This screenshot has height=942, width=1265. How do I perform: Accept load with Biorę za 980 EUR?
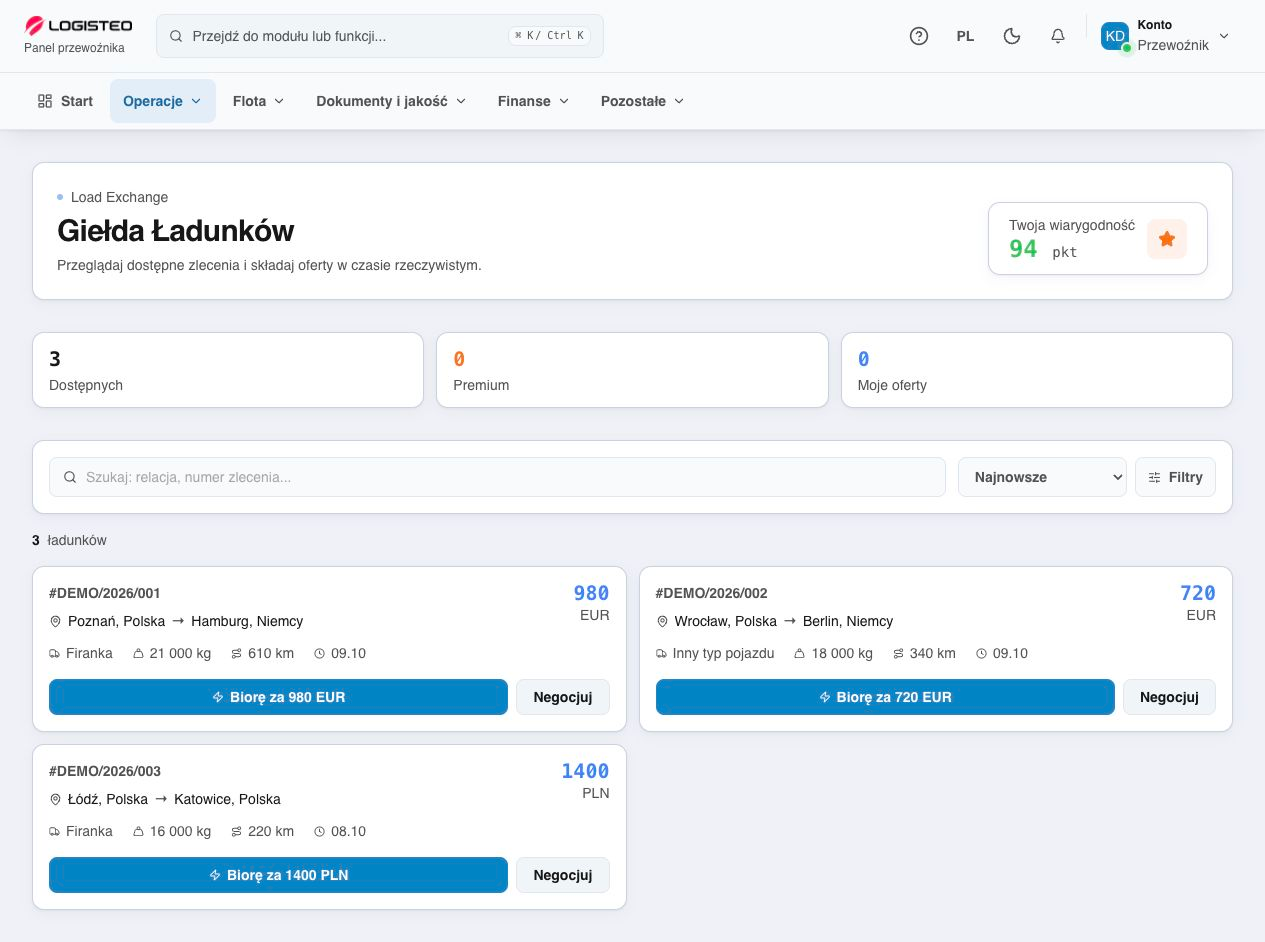click(x=278, y=697)
